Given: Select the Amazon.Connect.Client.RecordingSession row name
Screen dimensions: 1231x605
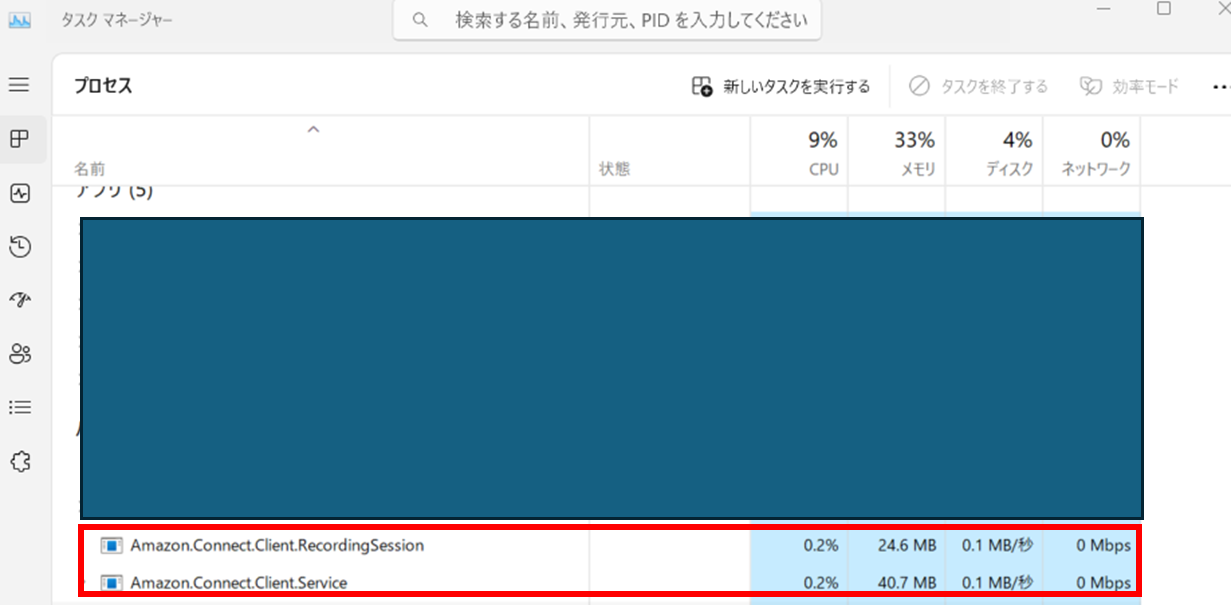Looking at the screenshot, I should [x=277, y=546].
